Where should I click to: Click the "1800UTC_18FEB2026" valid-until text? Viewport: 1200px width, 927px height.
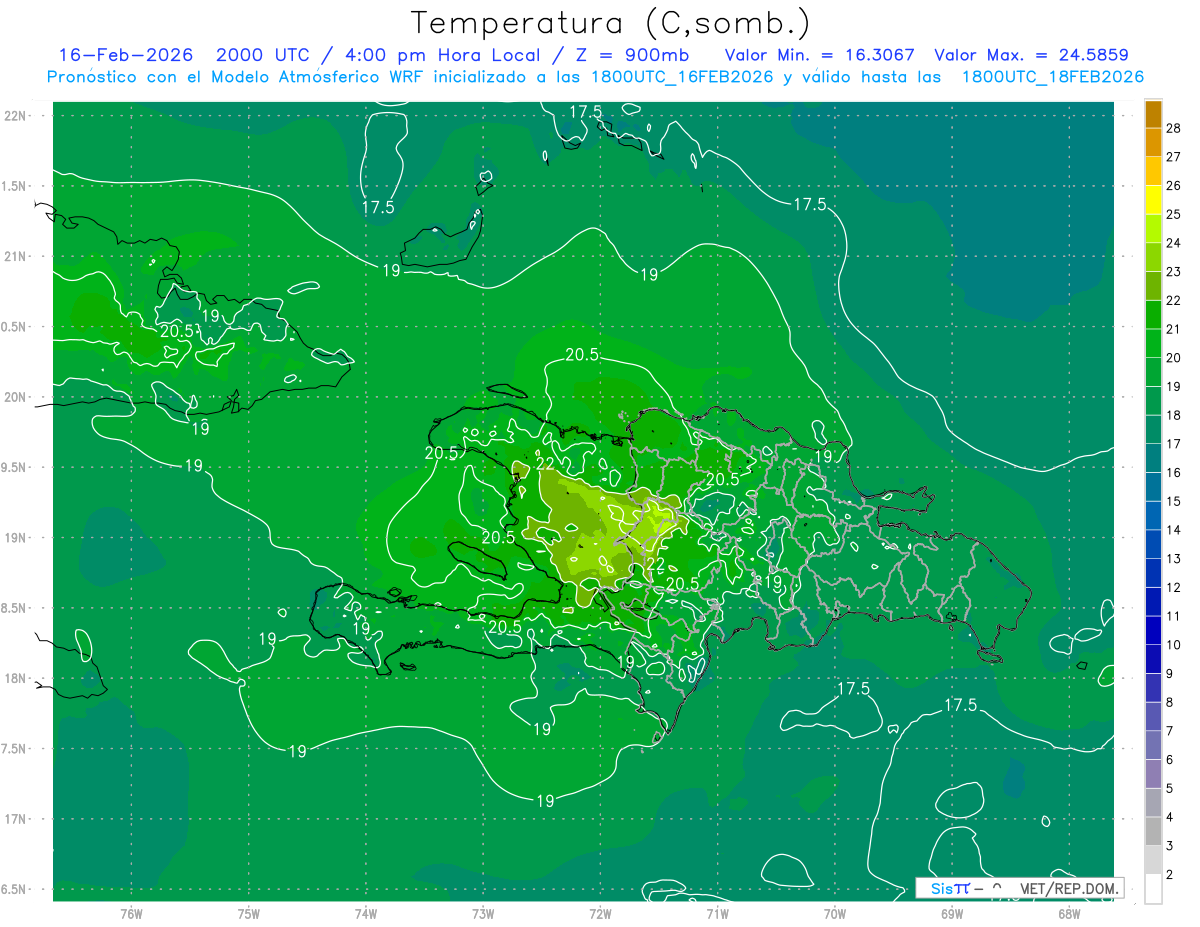coord(1053,77)
